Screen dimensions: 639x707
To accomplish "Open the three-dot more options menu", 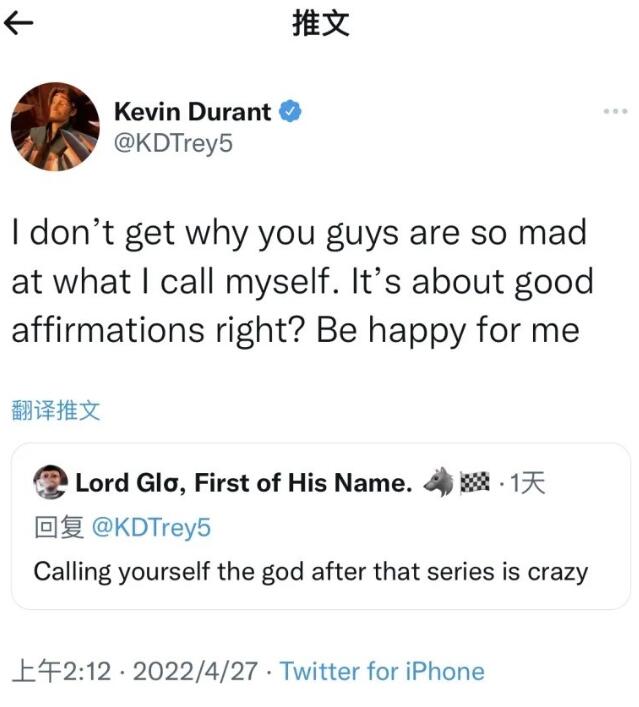I will [x=614, y=111].
